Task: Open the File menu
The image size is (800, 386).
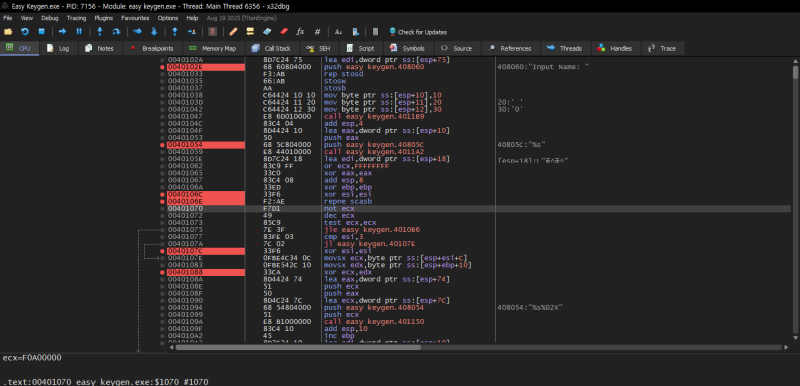Action: (x=8, y=18)
